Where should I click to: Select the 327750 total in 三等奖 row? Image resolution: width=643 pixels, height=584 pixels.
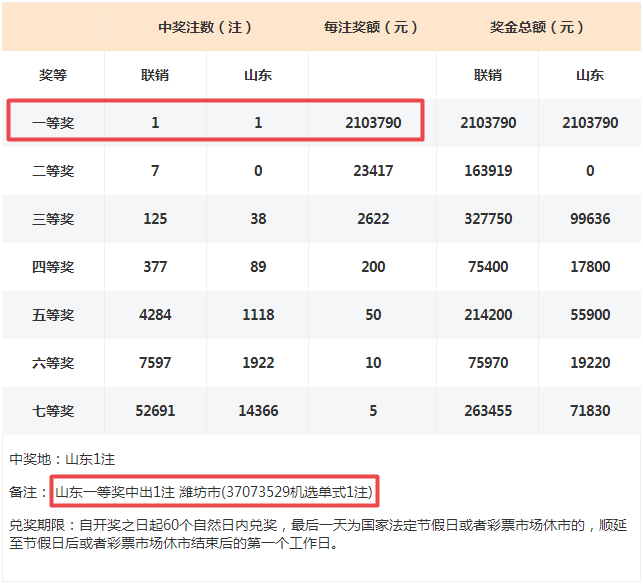point(487,219)
